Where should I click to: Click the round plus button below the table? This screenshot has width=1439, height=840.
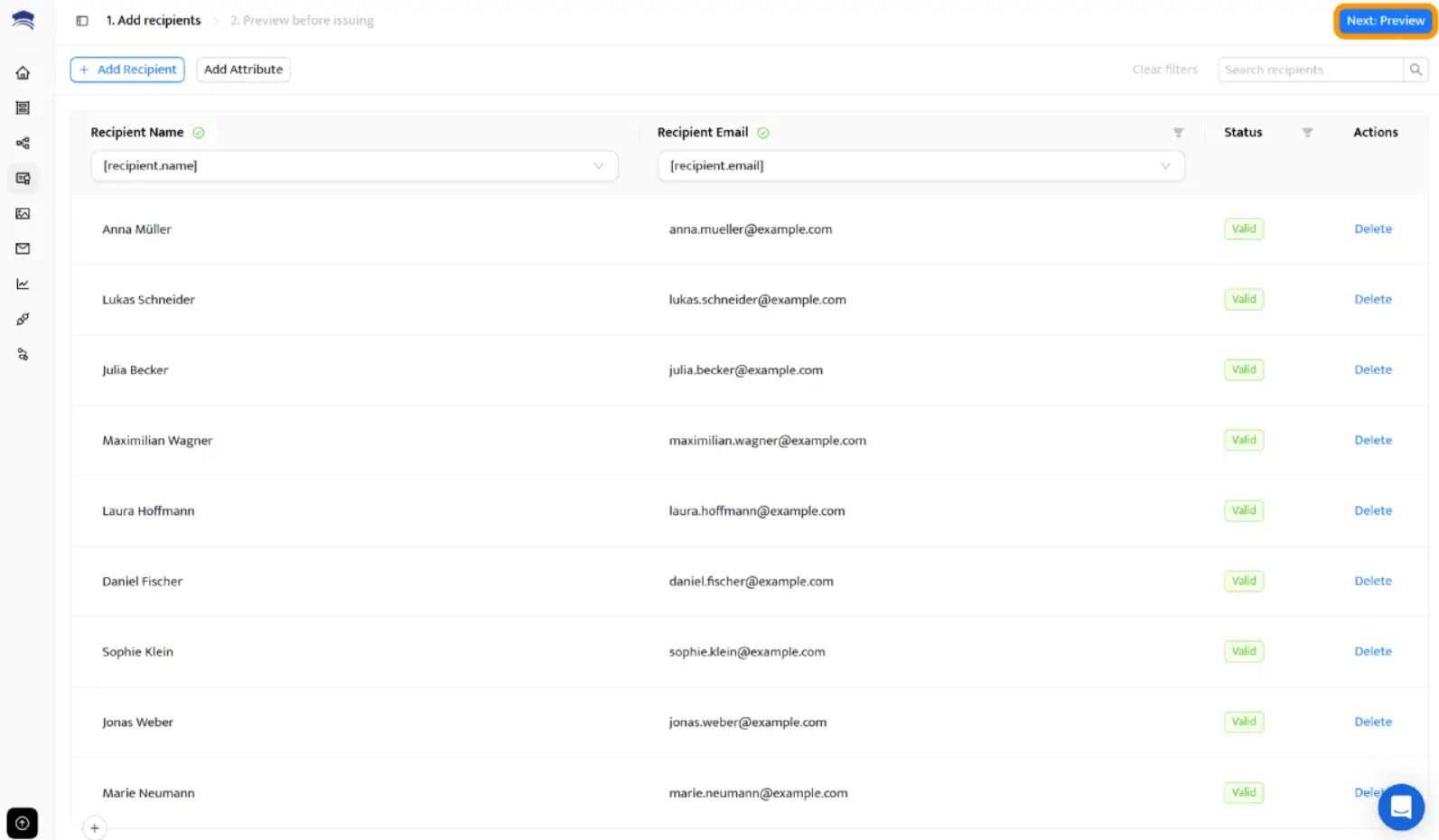94,827
